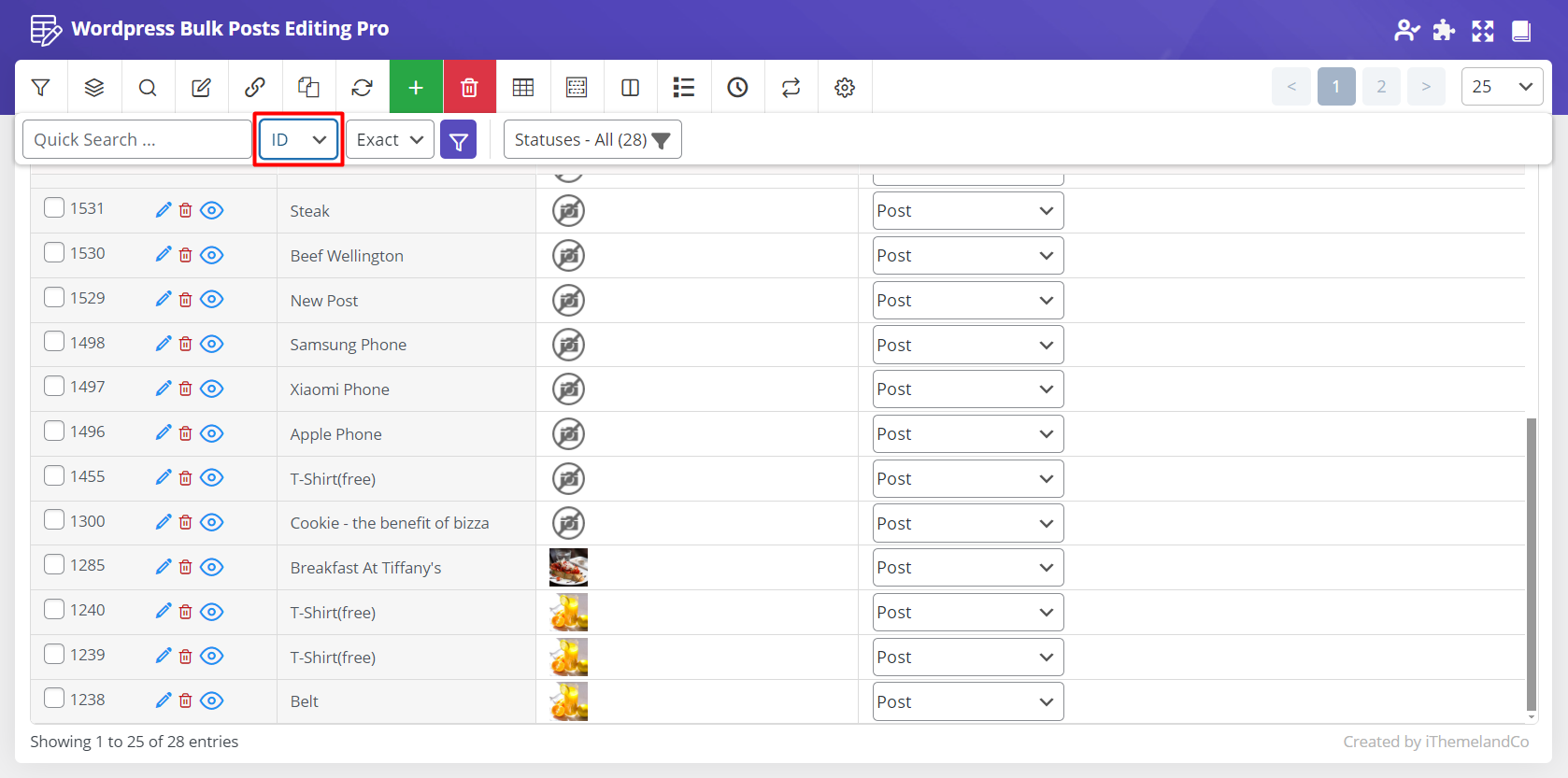Screen dimensions: 1568x778
Task: Go to page 2 of results
Action: [1380, 87]
